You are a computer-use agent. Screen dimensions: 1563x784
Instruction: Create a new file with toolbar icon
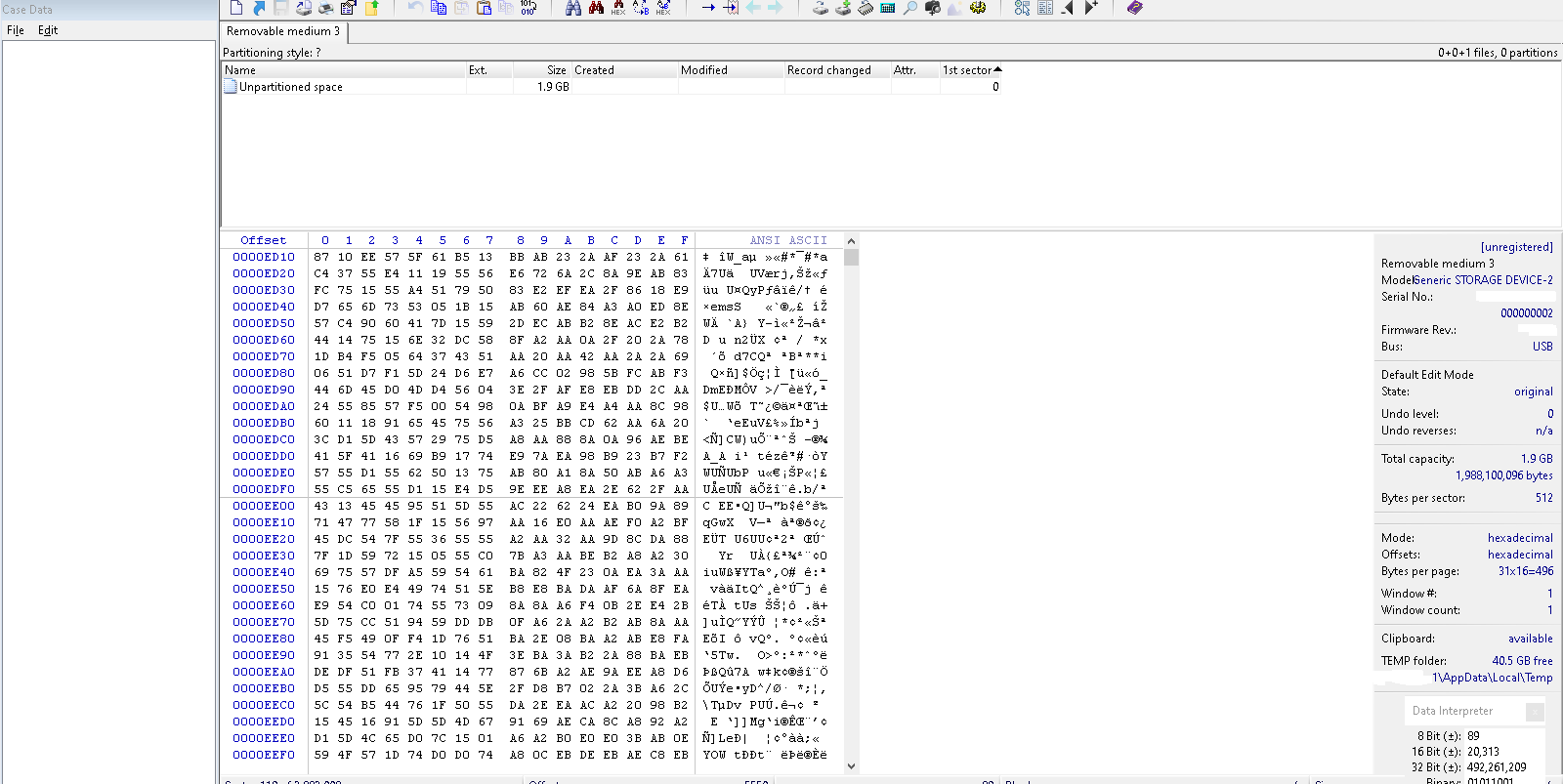coord(236,8)
